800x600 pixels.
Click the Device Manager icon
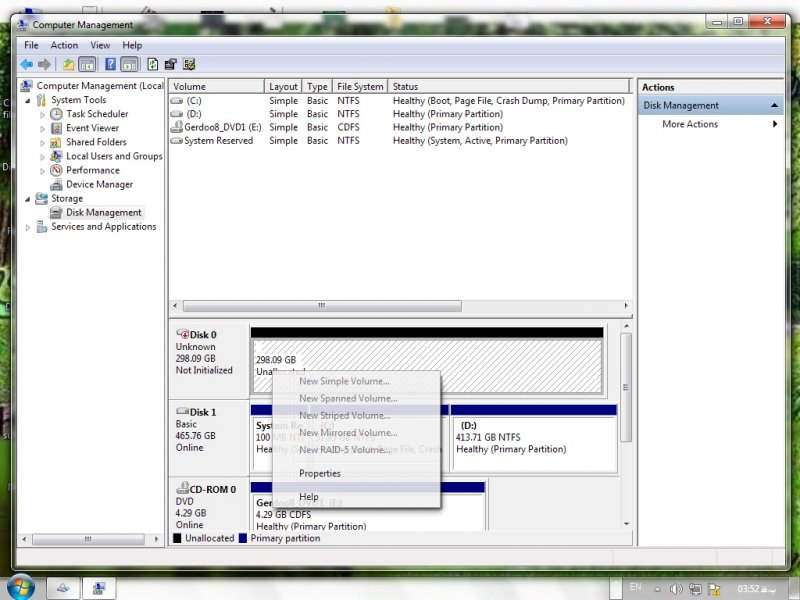point(56,184)
